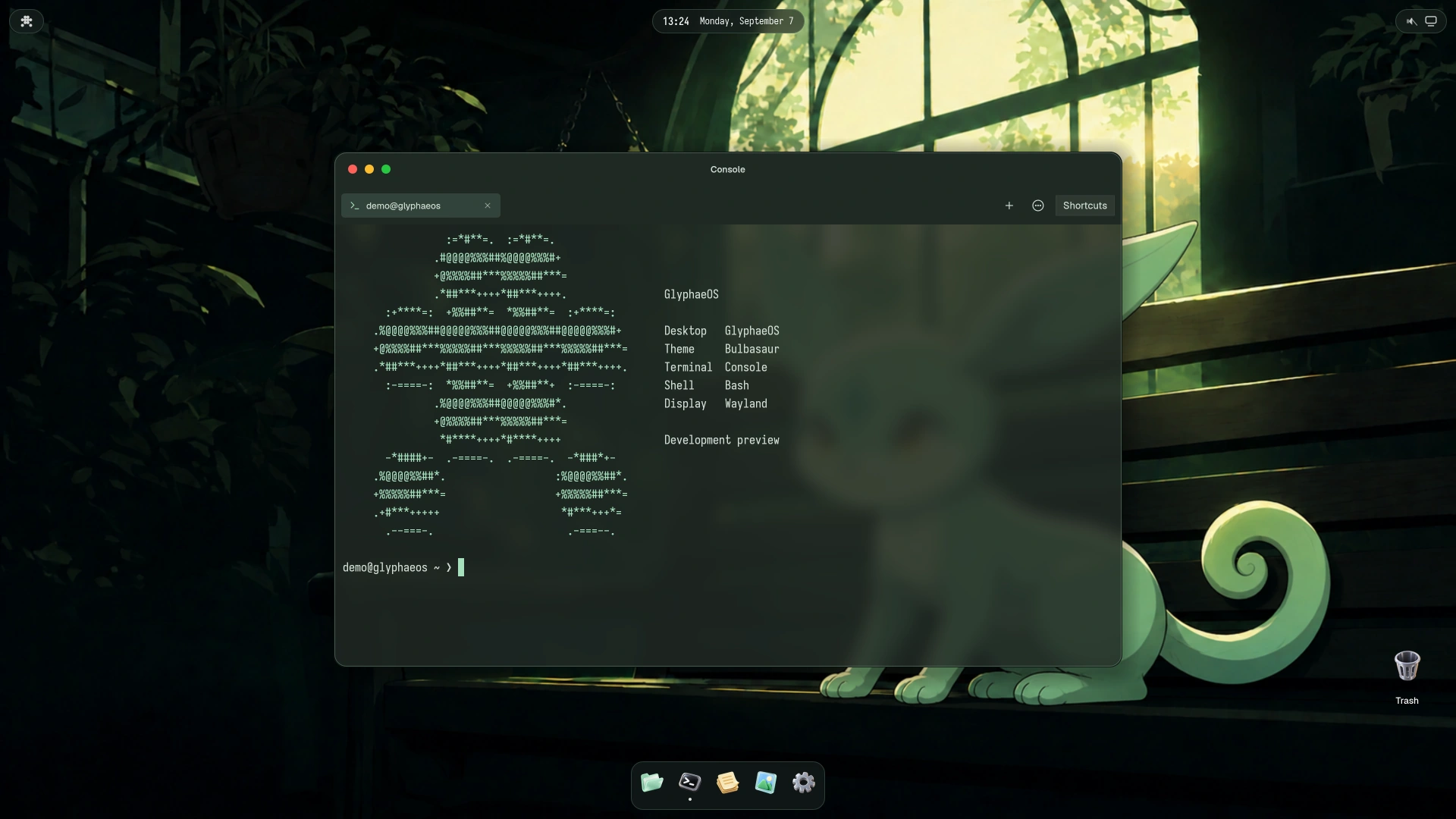Click the 'Bulbasaur' theme value
This screenshot has width=1456, height=819.
(x=752, y=349)
